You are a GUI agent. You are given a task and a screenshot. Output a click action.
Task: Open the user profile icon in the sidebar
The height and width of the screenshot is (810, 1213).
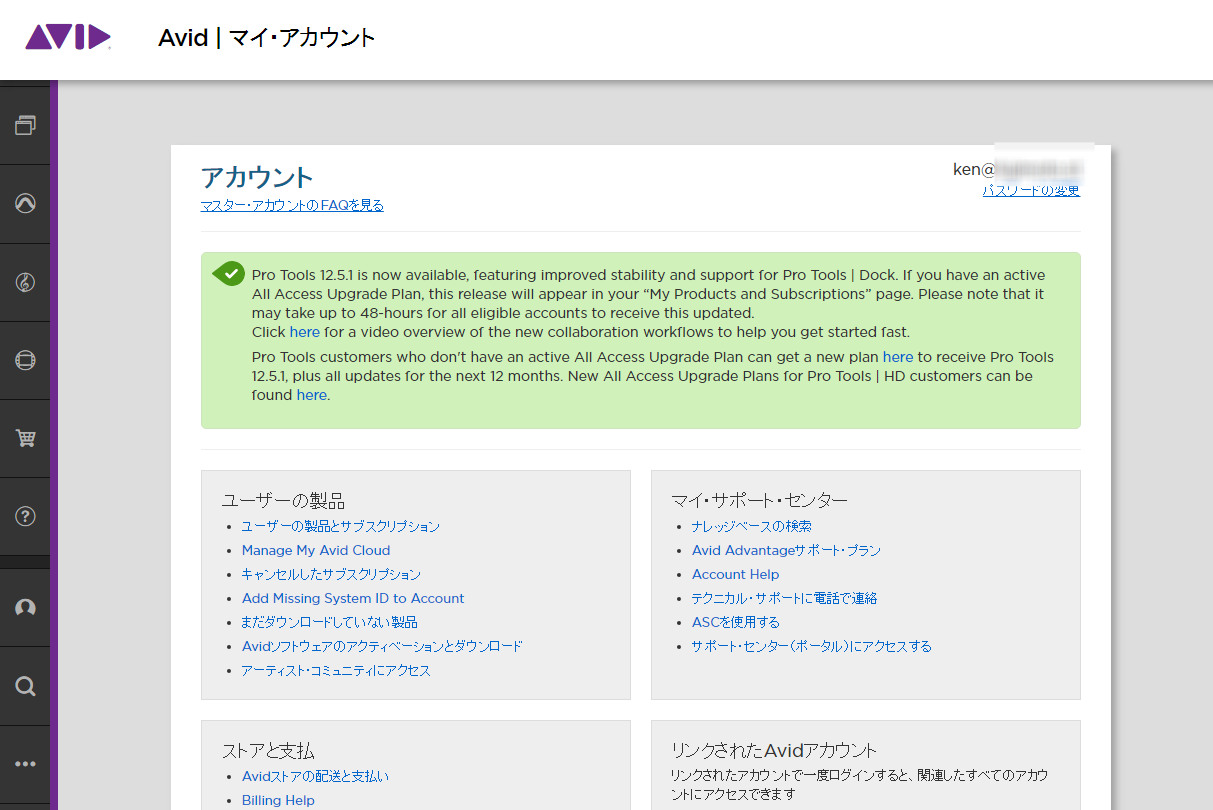[26, 608]
